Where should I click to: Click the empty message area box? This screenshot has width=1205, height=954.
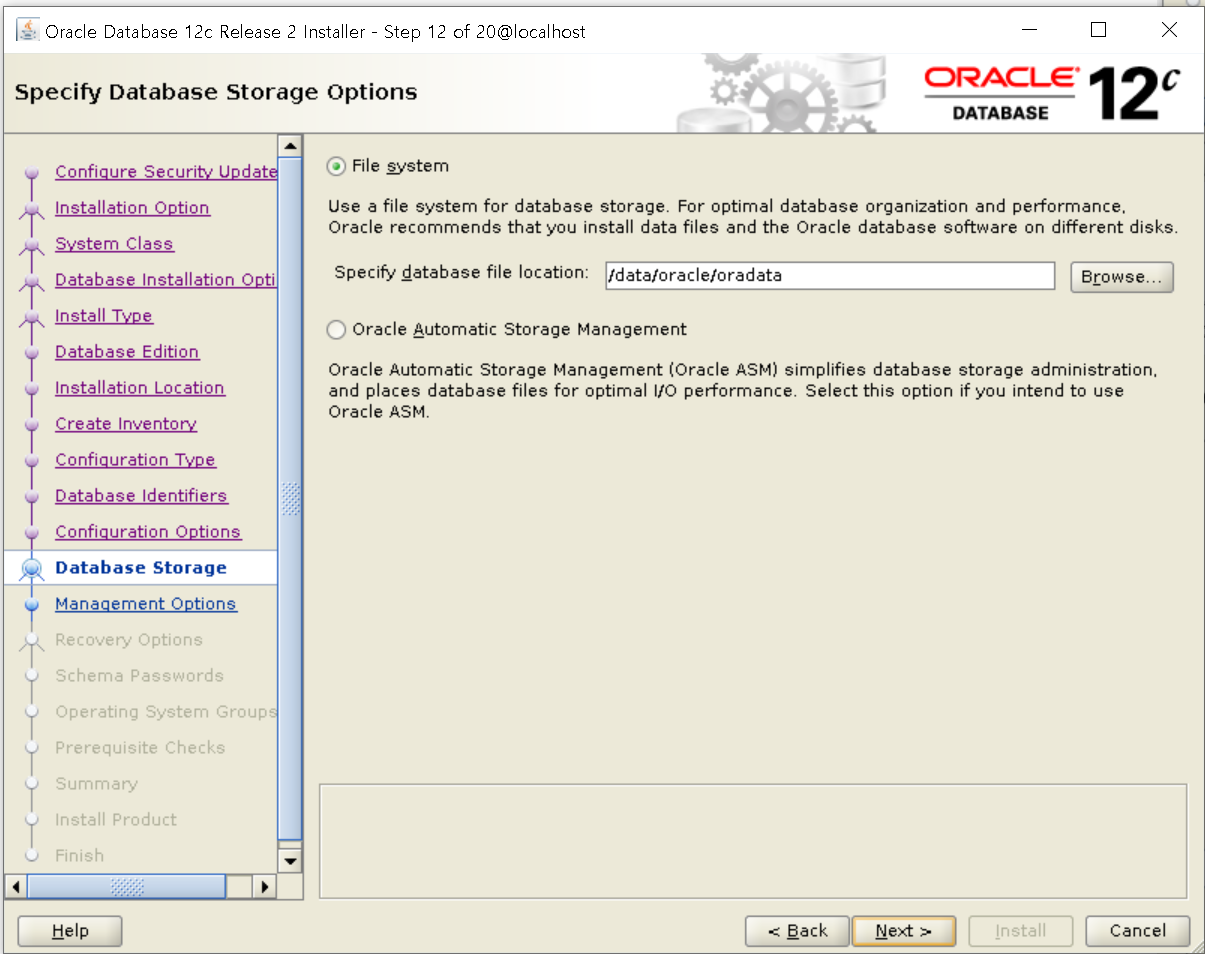tap(753, 841)
